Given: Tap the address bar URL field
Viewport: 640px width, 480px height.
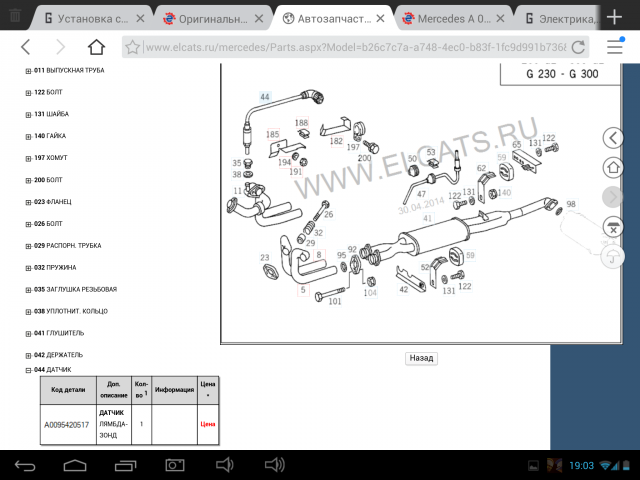Looking at the screenshot, I should tap(356, 47).
